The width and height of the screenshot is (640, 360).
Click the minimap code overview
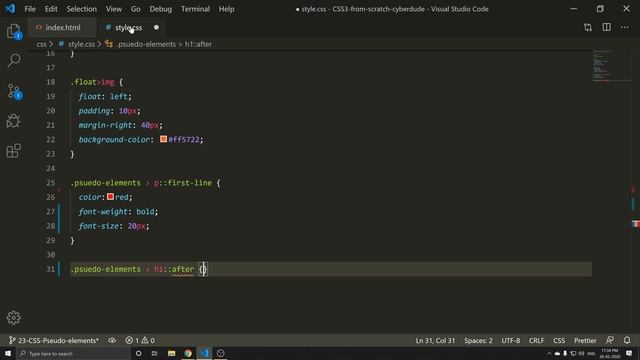pyautogui.click(x=611, y=65)
